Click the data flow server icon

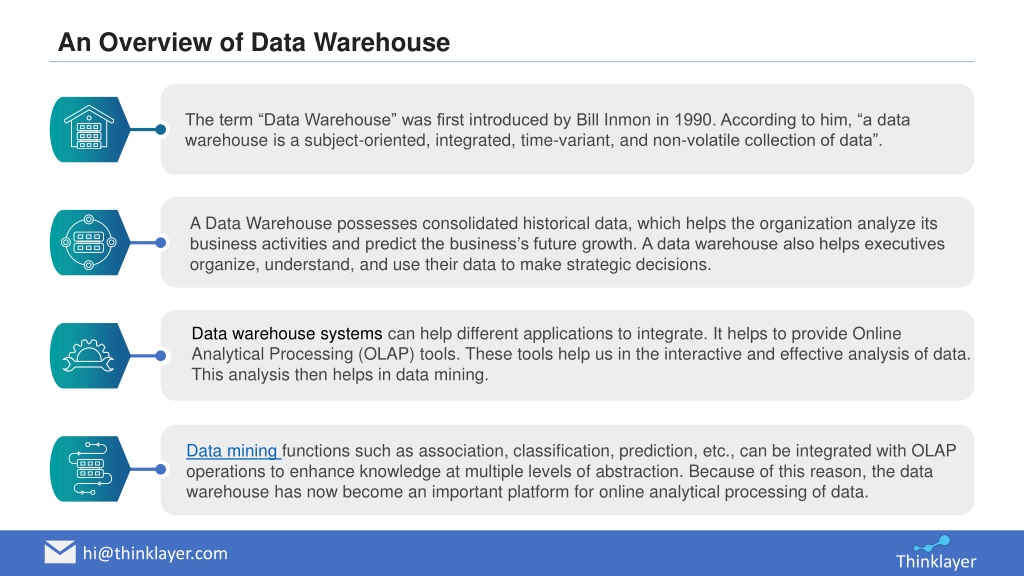(89, 468)
